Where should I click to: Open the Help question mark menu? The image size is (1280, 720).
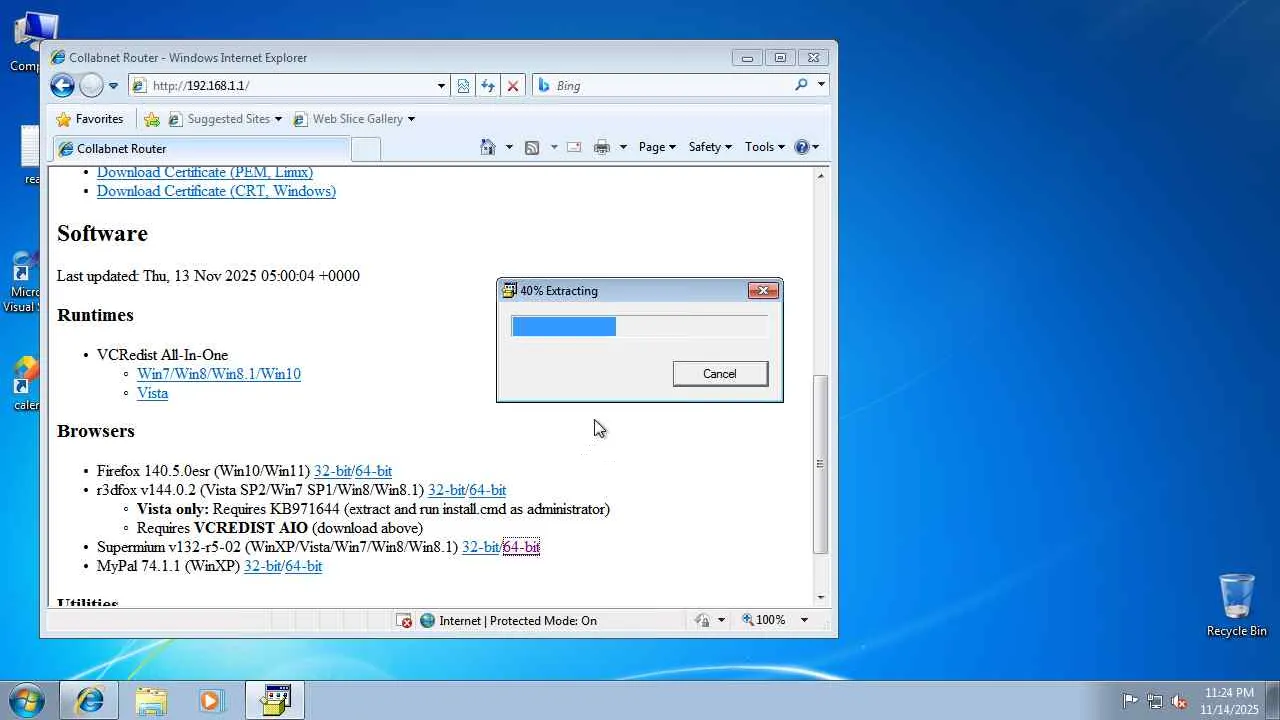click(806, 147)
